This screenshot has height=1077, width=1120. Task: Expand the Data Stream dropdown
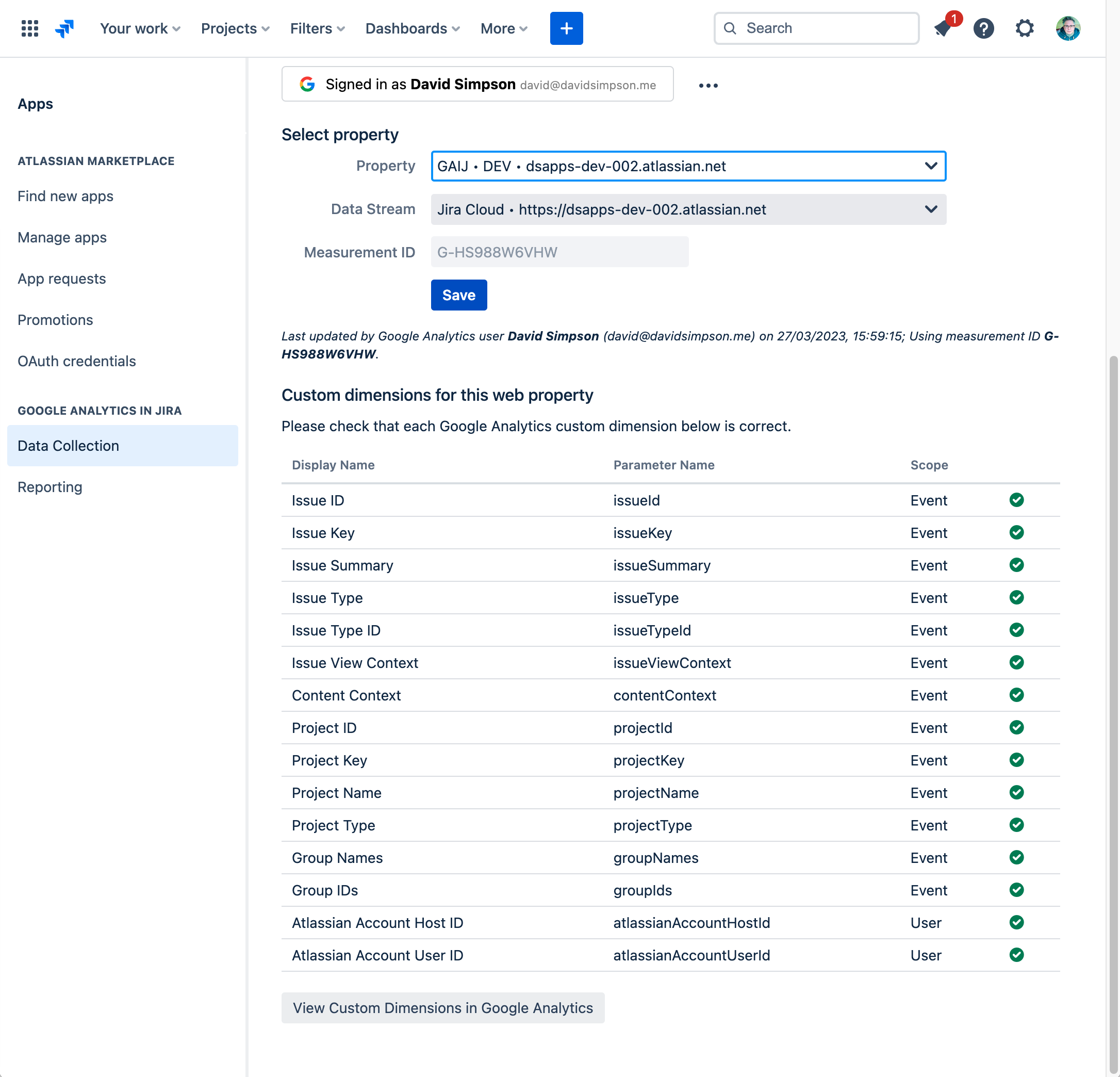(688, 209)
